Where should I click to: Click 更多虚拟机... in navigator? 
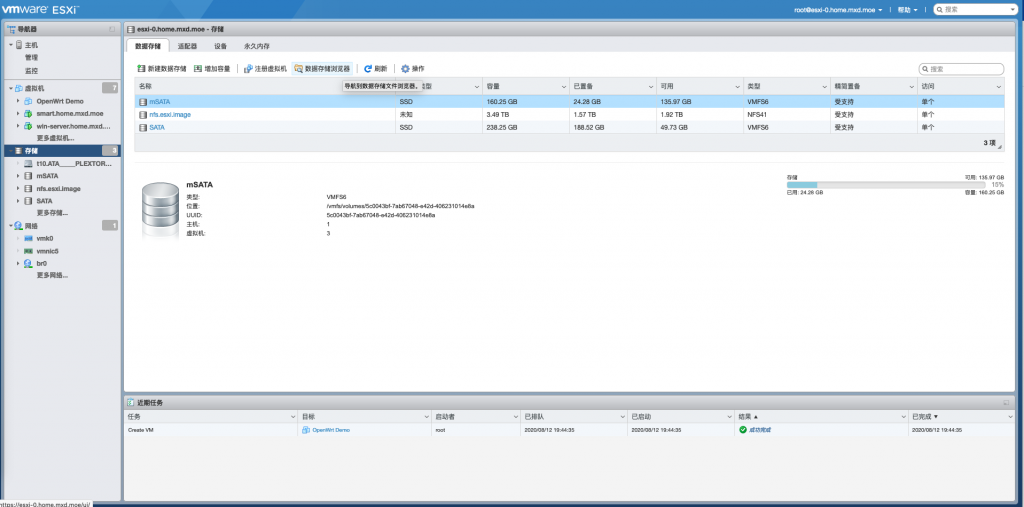point(56,139)
